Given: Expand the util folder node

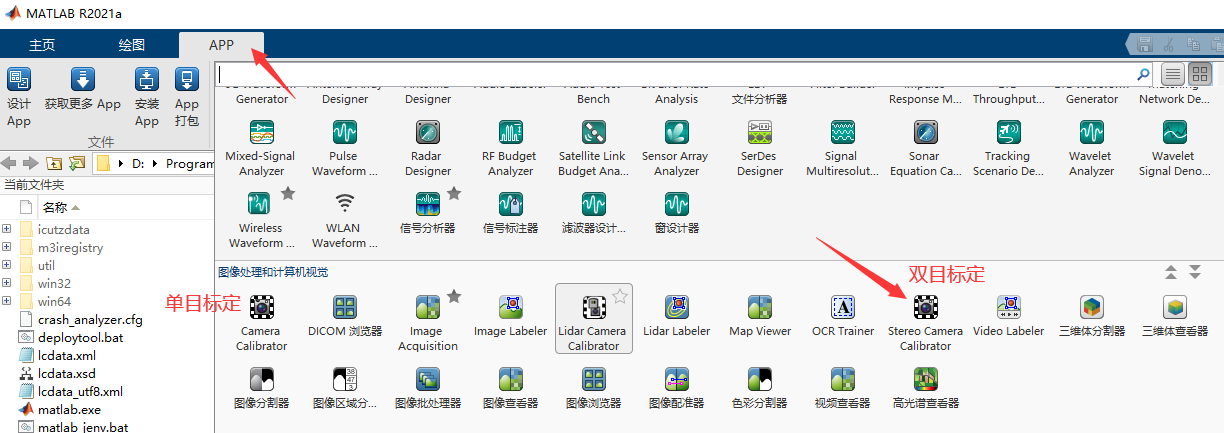Looking at the screenshot, I should (7, 265).
